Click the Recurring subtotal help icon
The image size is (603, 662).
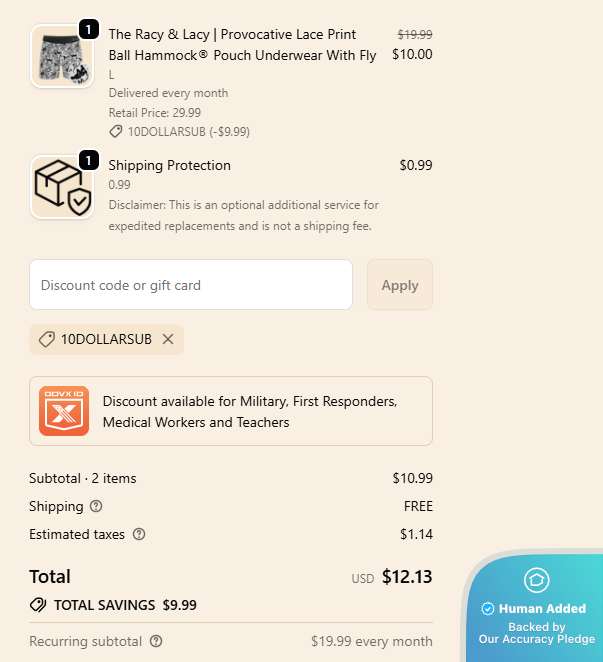[x=156, y=641]
